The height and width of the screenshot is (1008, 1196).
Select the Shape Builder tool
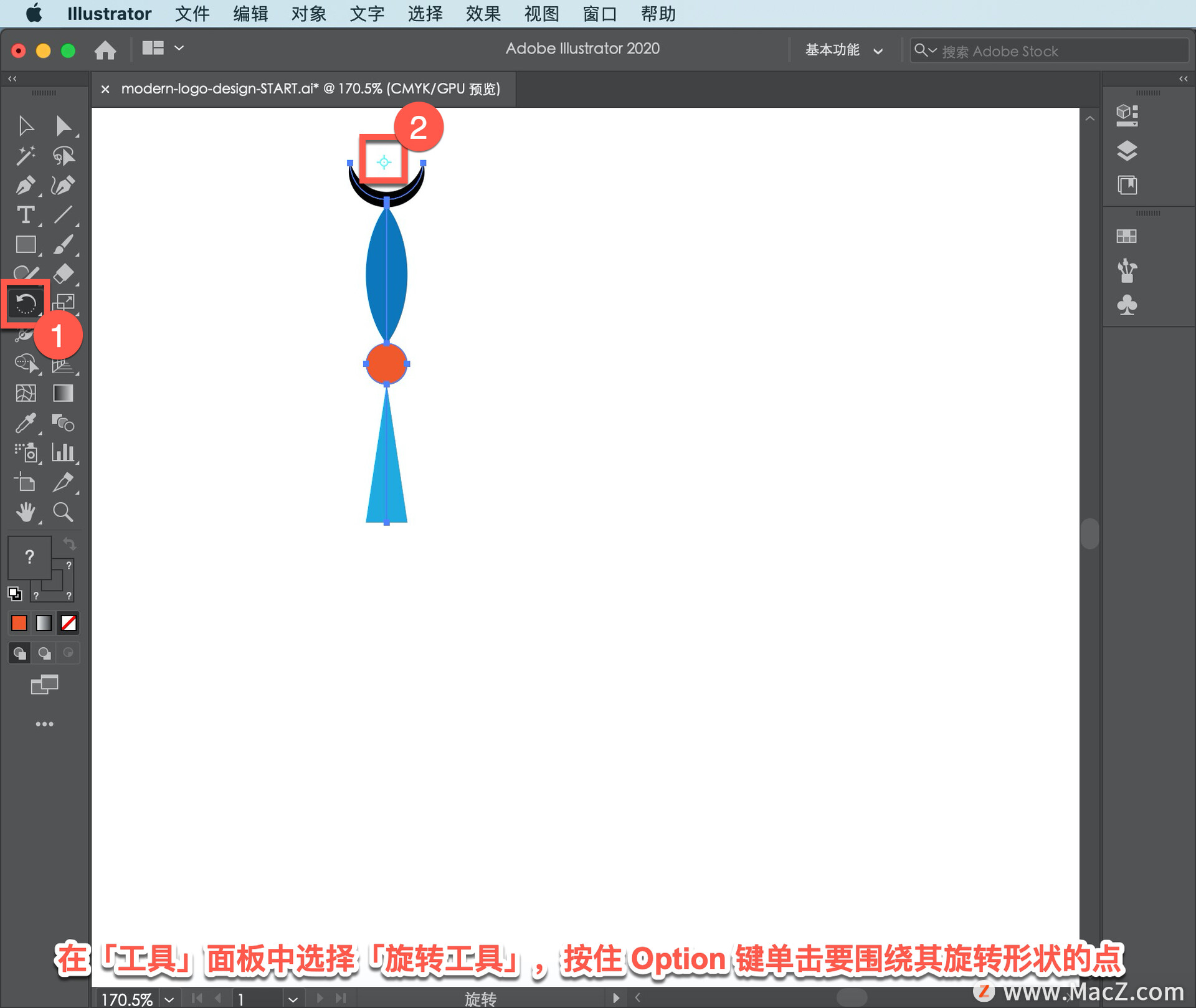26,363
